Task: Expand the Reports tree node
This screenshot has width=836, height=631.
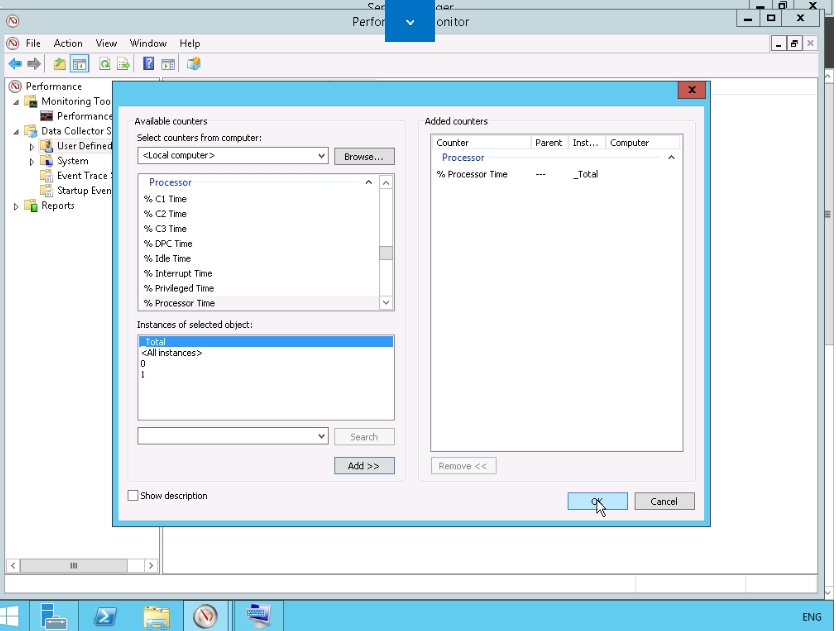Action: (x=16, y=206)
